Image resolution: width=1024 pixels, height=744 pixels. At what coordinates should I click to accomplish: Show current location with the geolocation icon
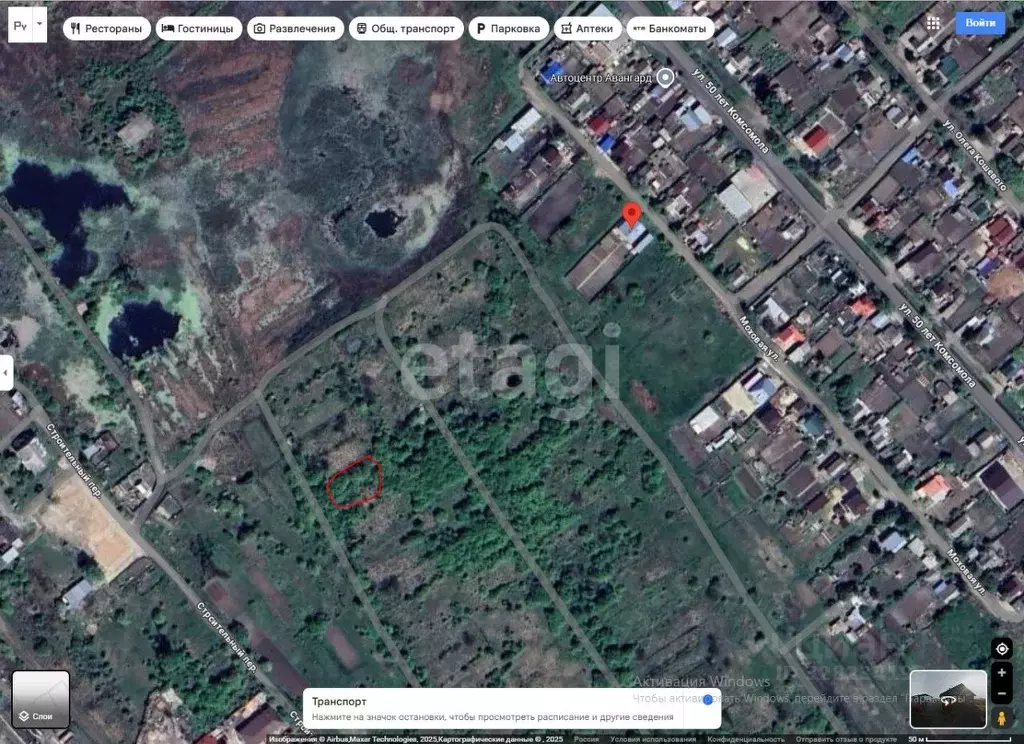(x=1002, y=649)
